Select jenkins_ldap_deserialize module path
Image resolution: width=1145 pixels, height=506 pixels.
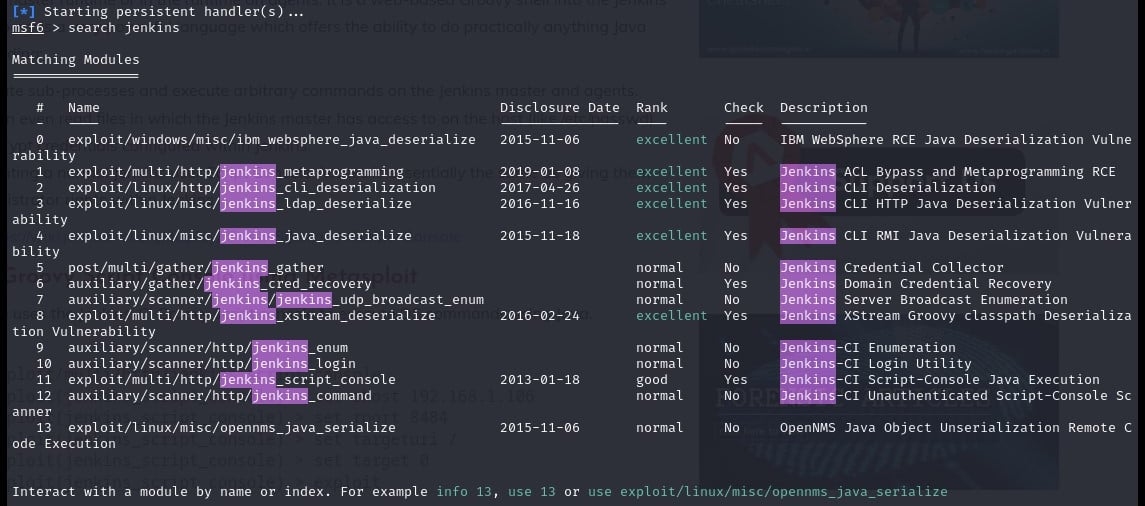pyautogui.click(x=240, y=204)
